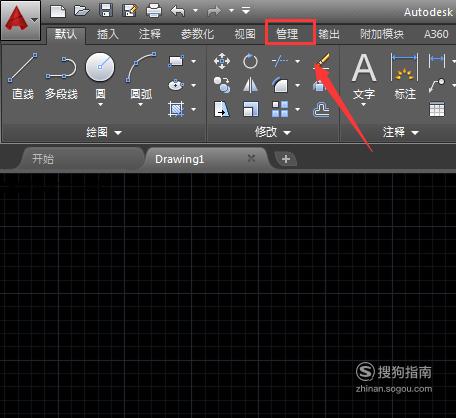
Task: Open the 输出 ribbon tab
Action: (x=329, y=34)
